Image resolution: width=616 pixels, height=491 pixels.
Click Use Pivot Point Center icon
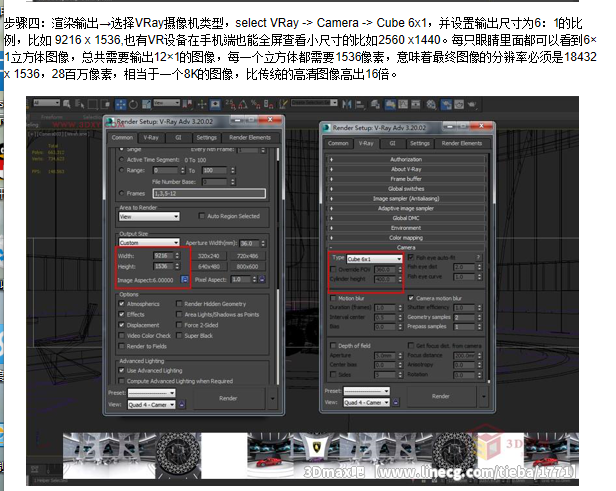point(187,104)
